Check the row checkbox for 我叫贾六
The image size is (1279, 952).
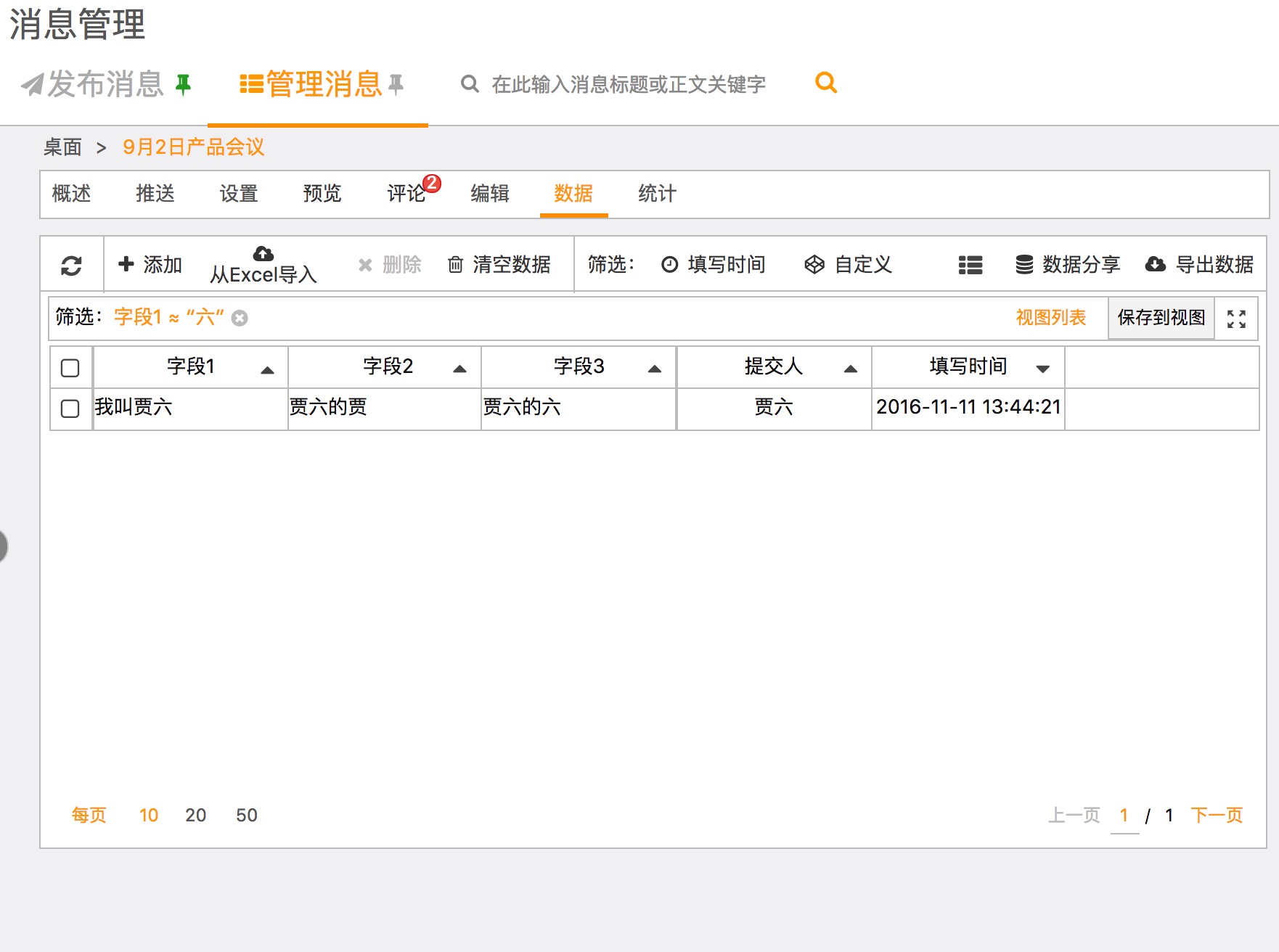[70, 409]
